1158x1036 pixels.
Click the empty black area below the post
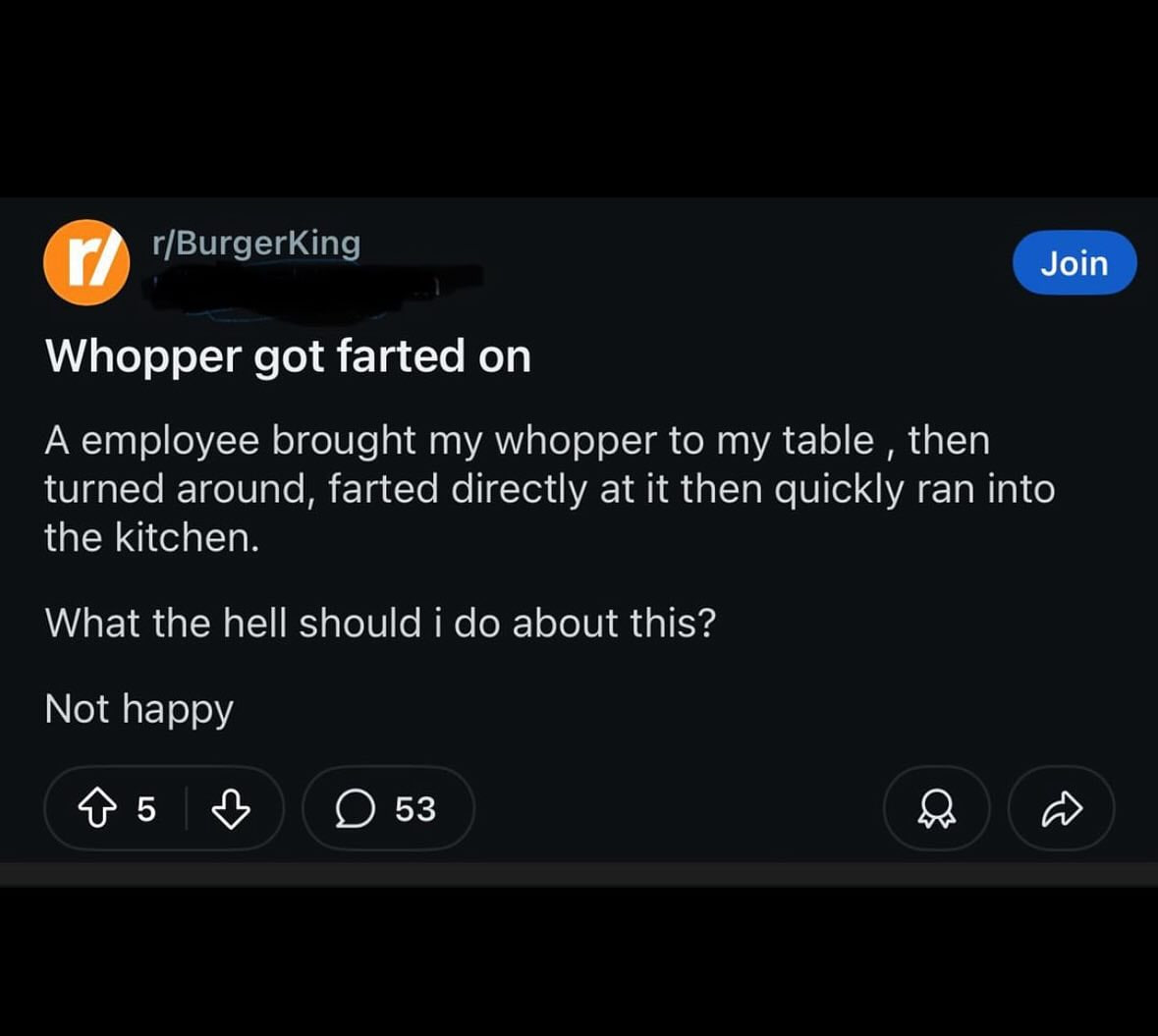click(x=579, y=962)
